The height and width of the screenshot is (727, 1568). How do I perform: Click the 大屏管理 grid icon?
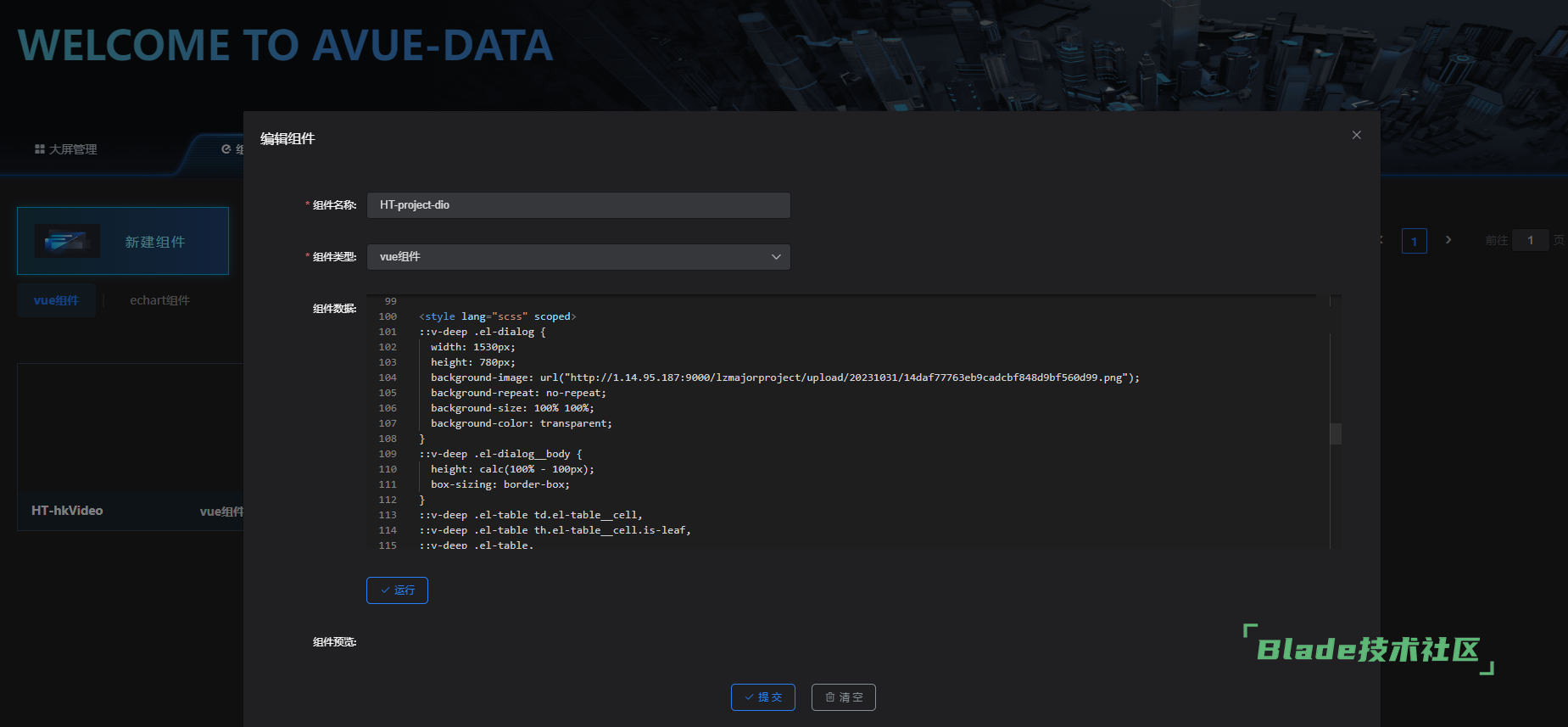[x=39, y=149]
